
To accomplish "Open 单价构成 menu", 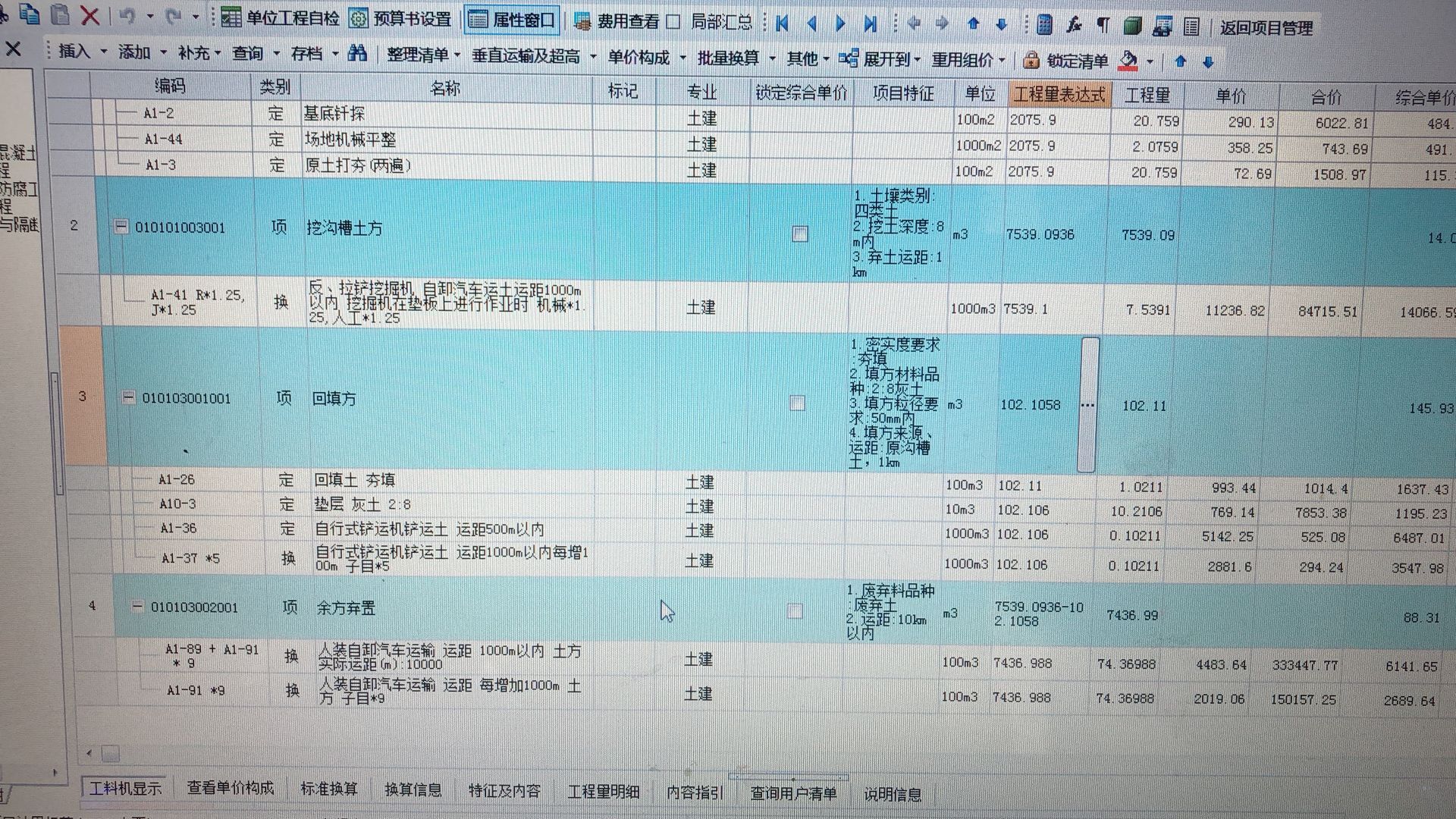I will [x=646, y=57].
